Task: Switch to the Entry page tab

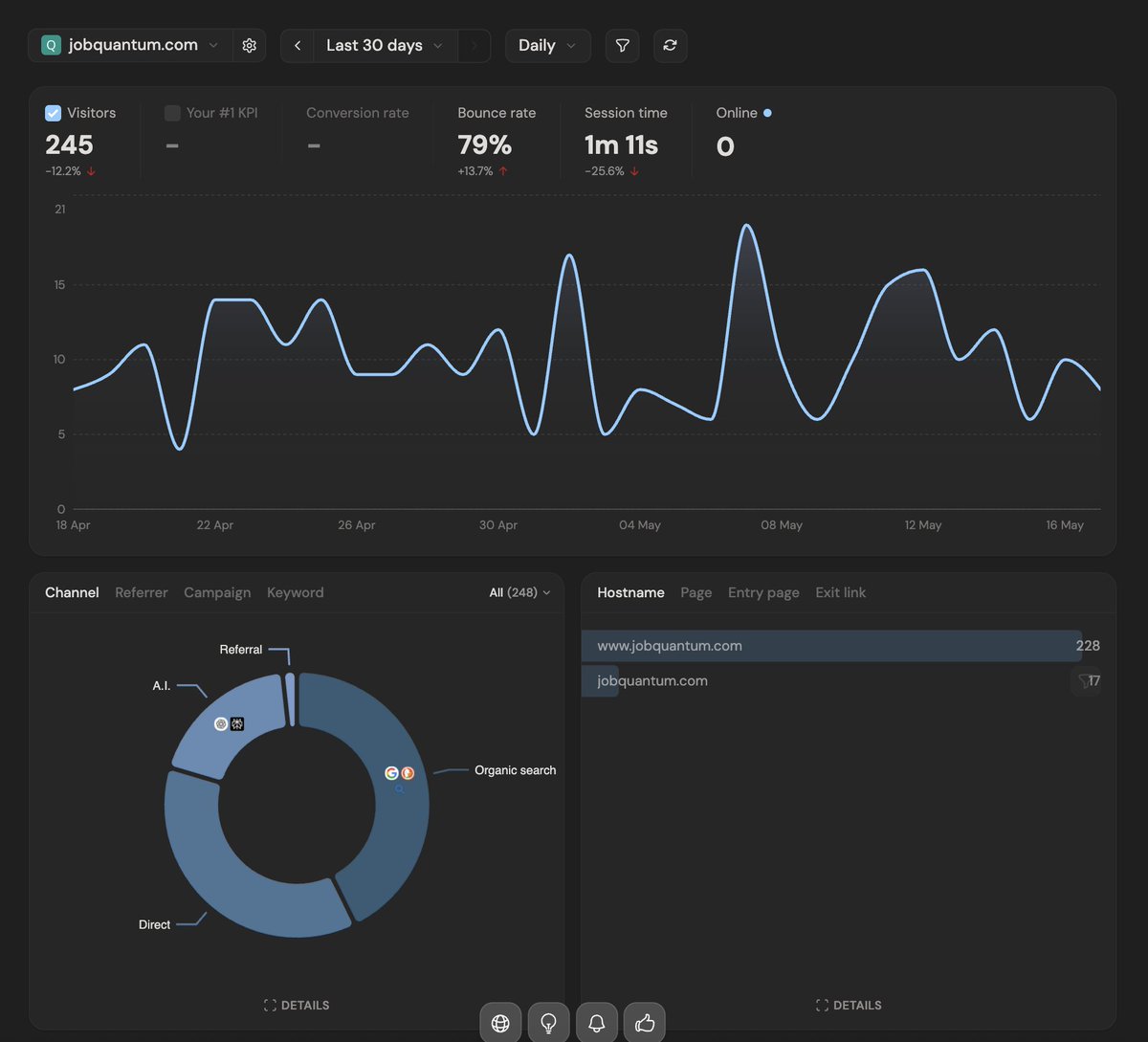Action: tap(763, 592)
